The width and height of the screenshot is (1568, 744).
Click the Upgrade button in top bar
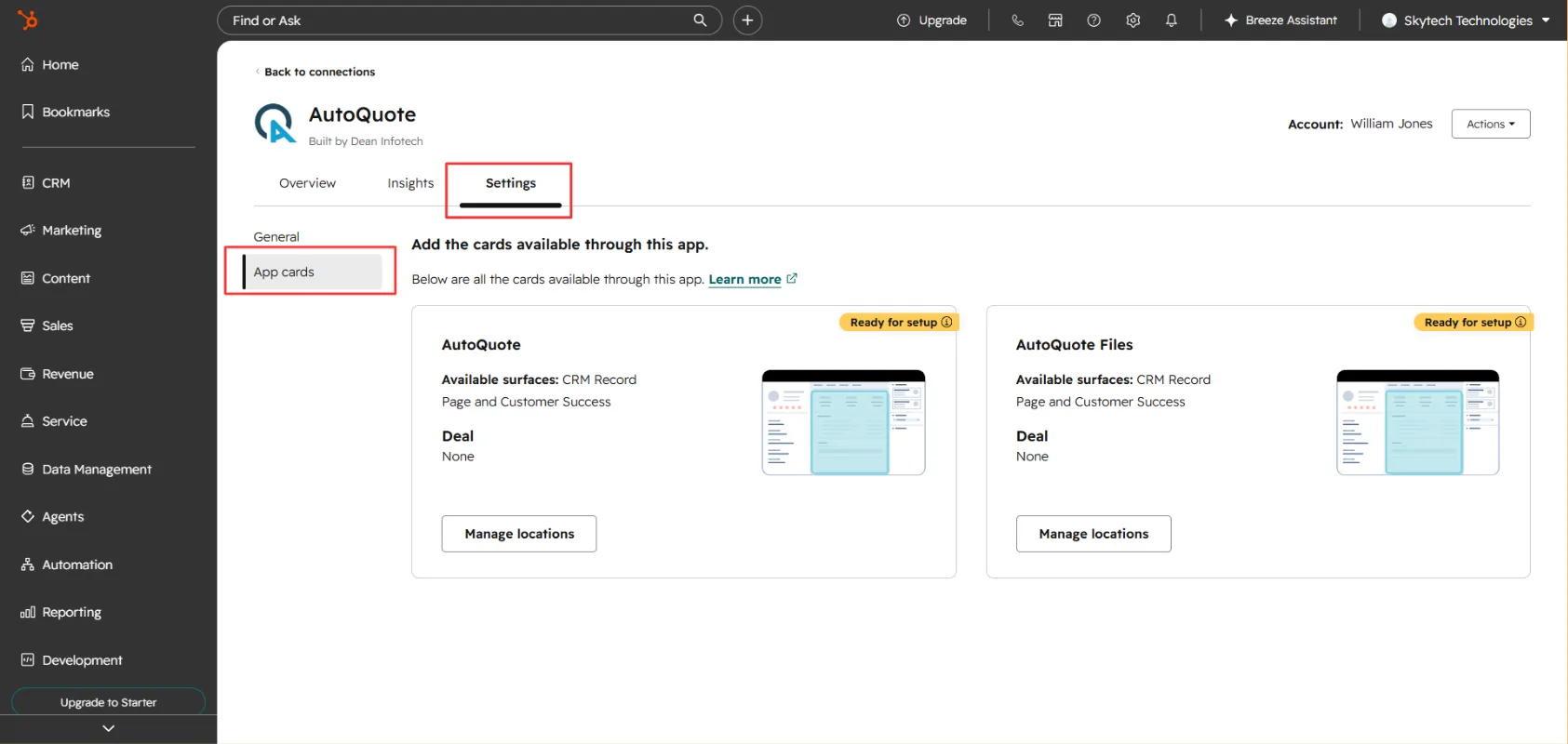(931, 20)
